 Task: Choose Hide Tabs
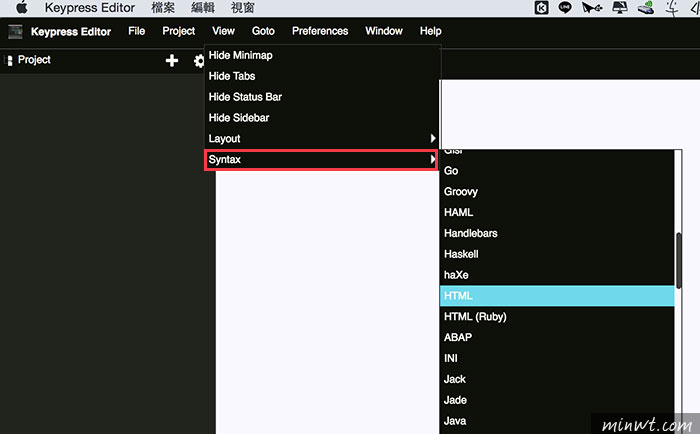tap(321, 76)
